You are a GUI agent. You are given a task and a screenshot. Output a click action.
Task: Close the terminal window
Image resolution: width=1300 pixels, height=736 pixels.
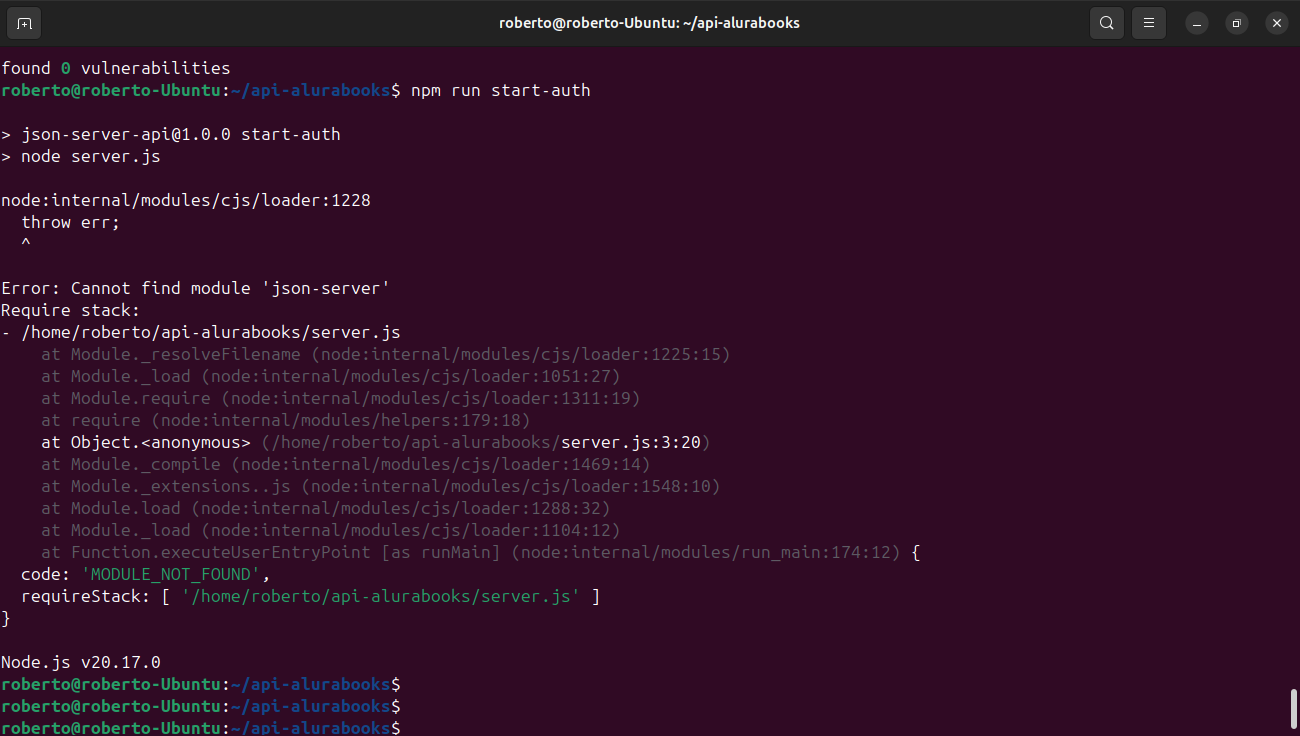(1277, 23)
